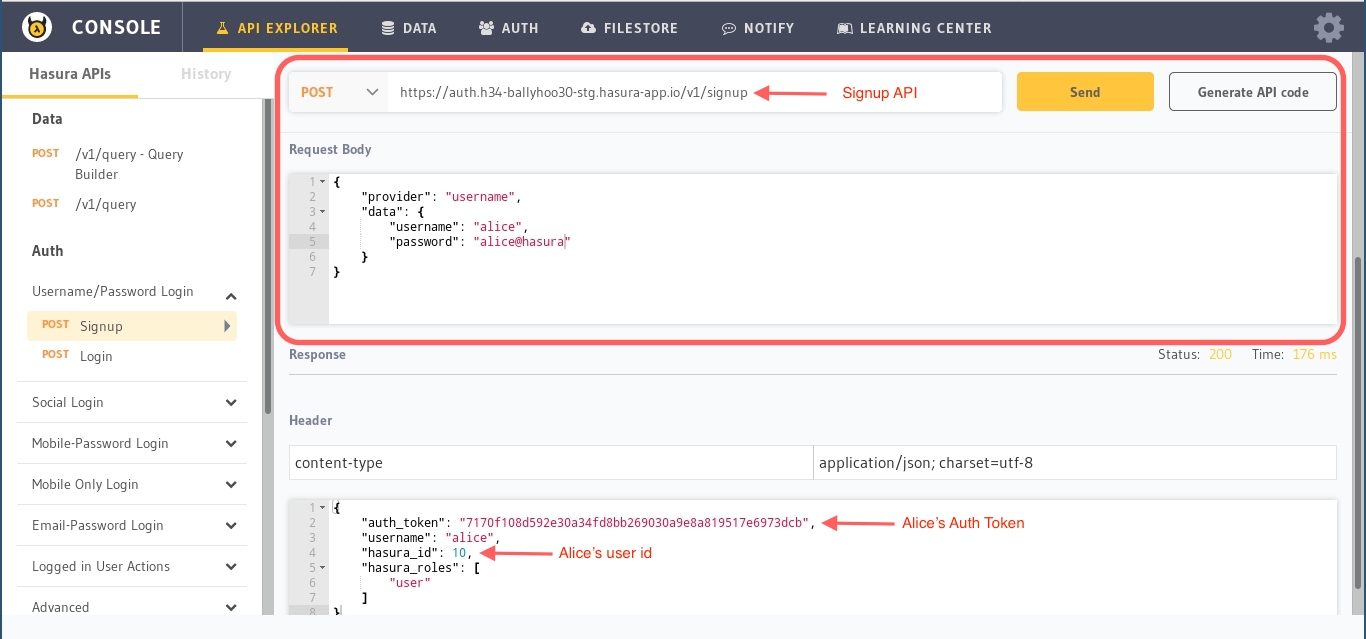This screenshot has width=1366, height=639.
Task: Click the API Explorer flask icon
Action: [223, 28]
